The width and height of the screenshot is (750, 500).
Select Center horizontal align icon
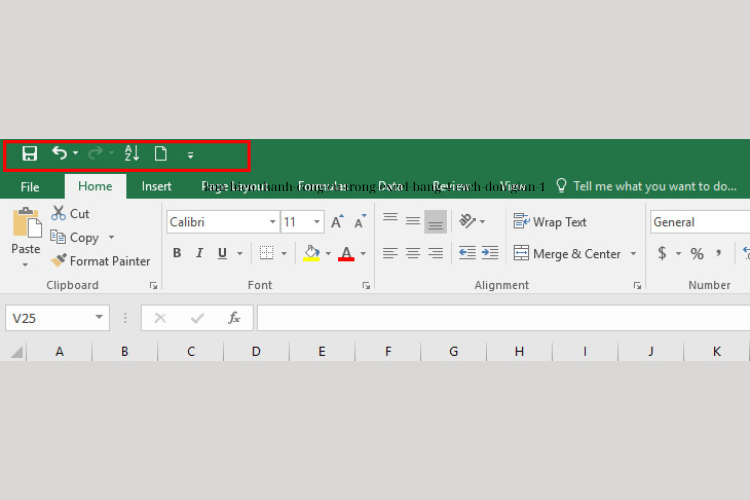coord(413,253)
